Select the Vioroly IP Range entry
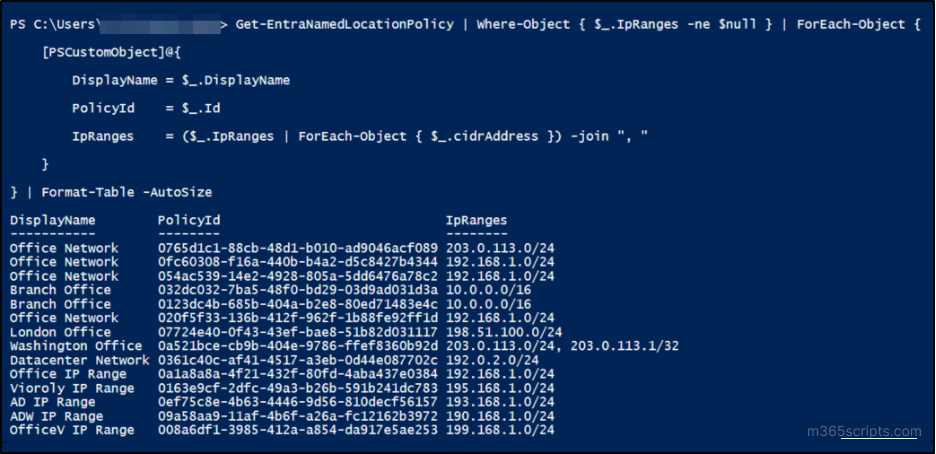The image size is (936, 454). [x=71, y=388]
